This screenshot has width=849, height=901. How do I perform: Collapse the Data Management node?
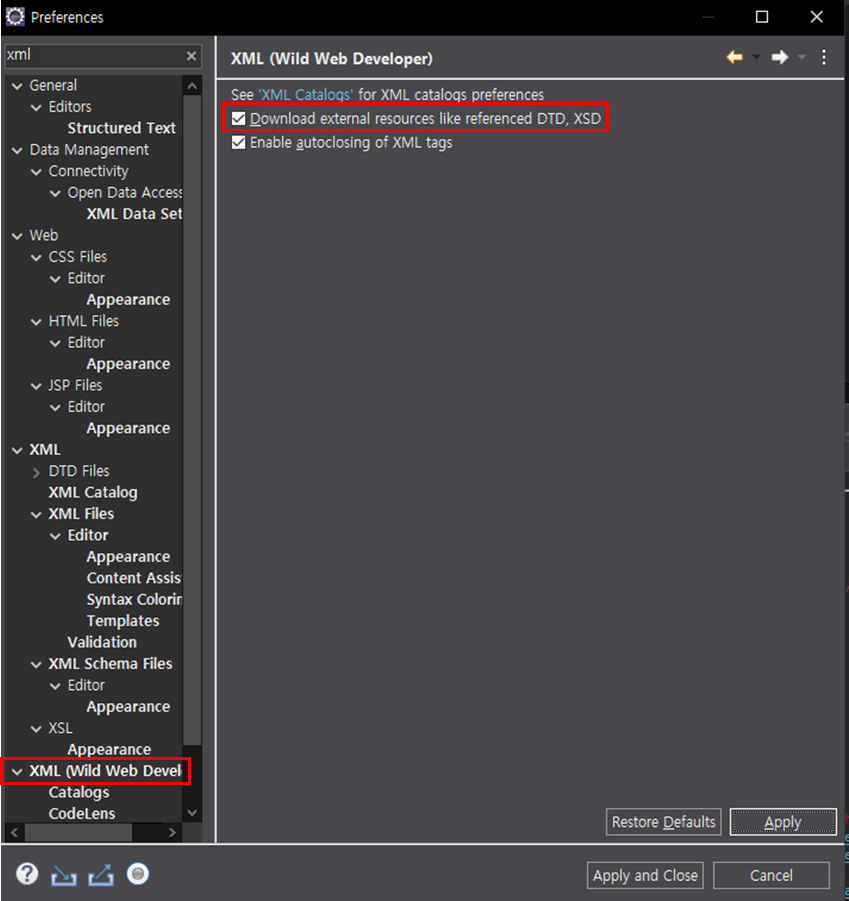[17, 151]
